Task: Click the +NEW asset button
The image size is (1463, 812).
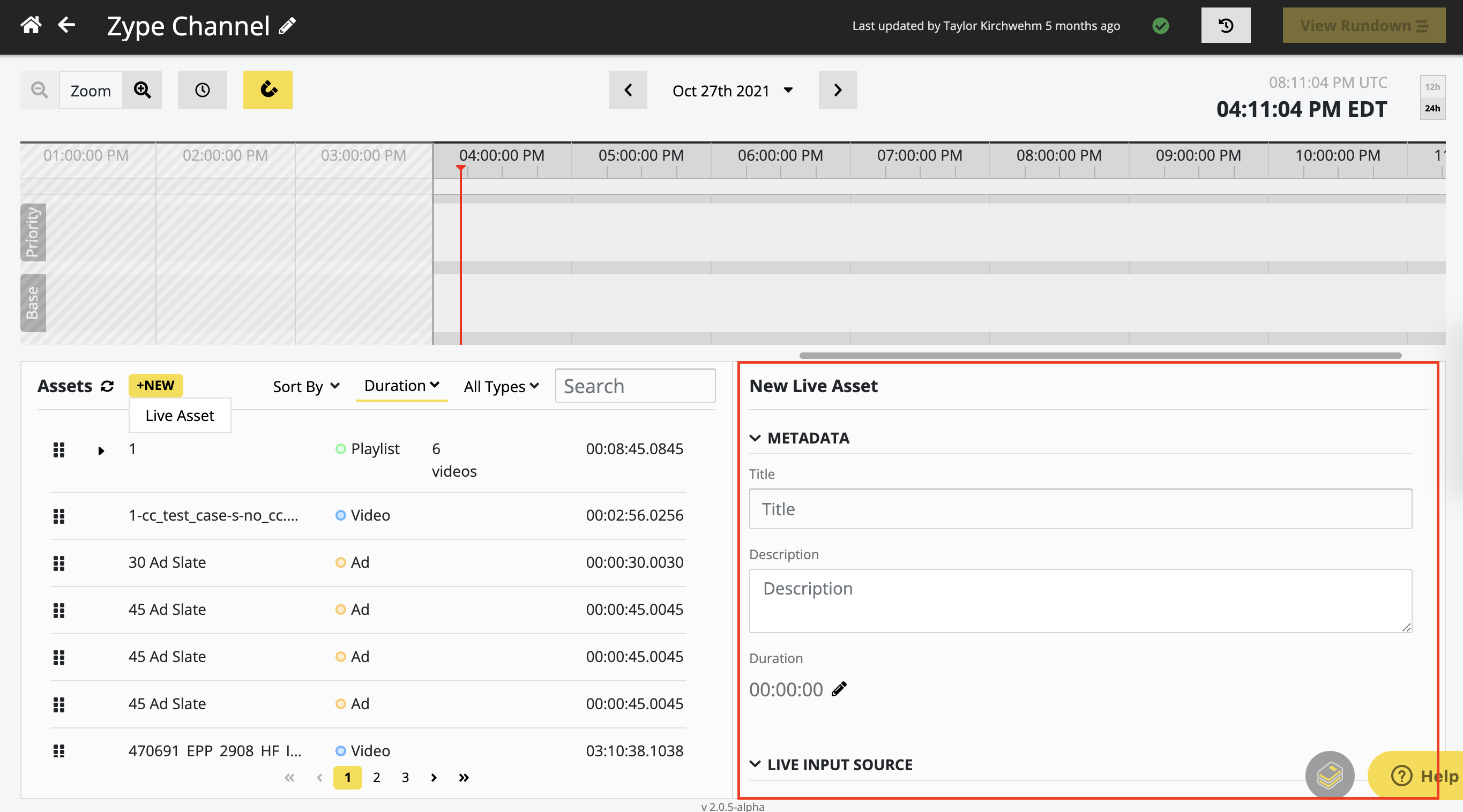Action: click(155, 386)
